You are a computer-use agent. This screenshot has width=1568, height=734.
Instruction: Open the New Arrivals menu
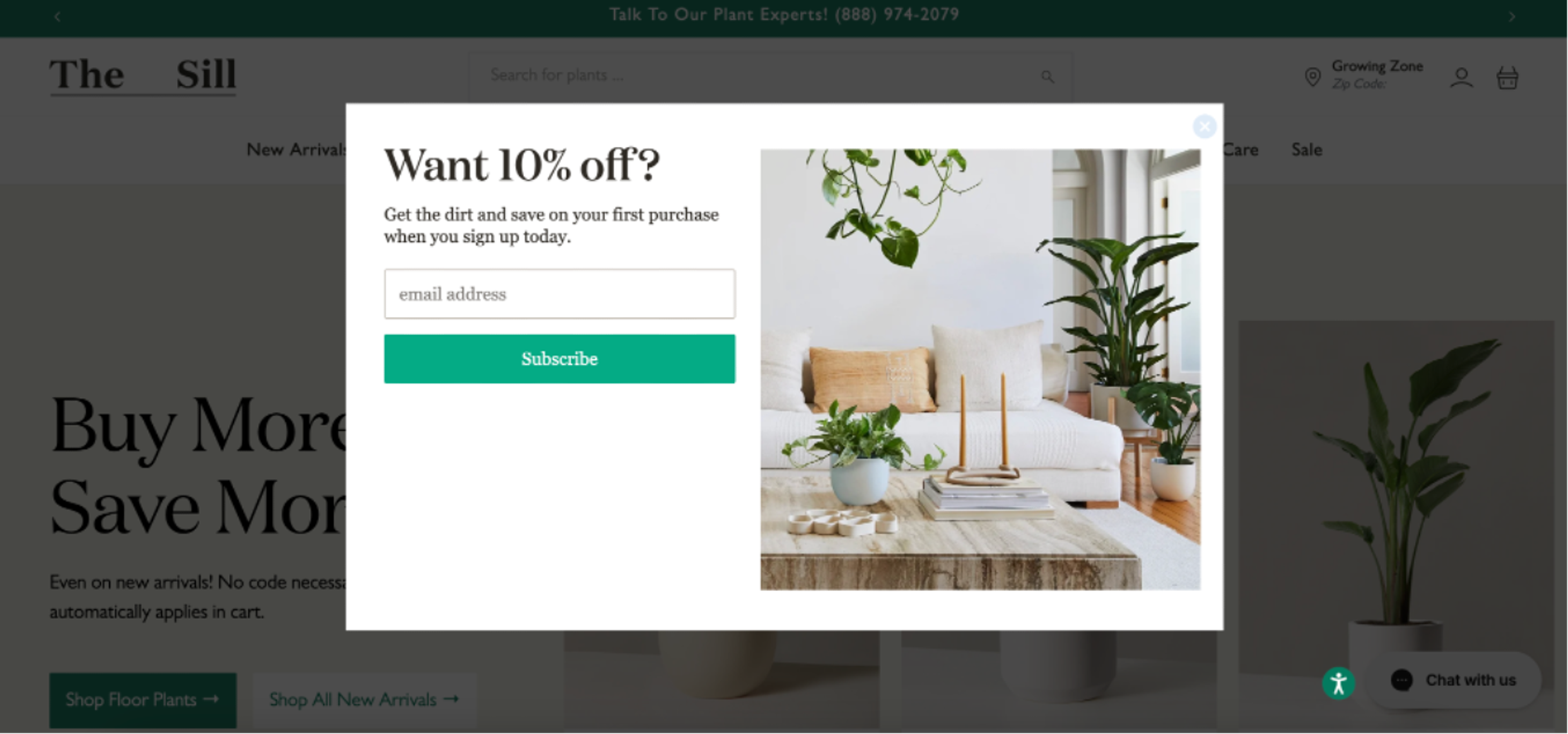[x=296, y=150]
